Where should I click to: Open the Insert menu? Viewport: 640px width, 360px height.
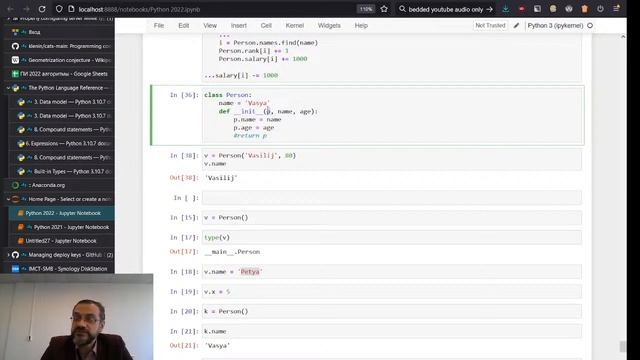pos(239,25)
